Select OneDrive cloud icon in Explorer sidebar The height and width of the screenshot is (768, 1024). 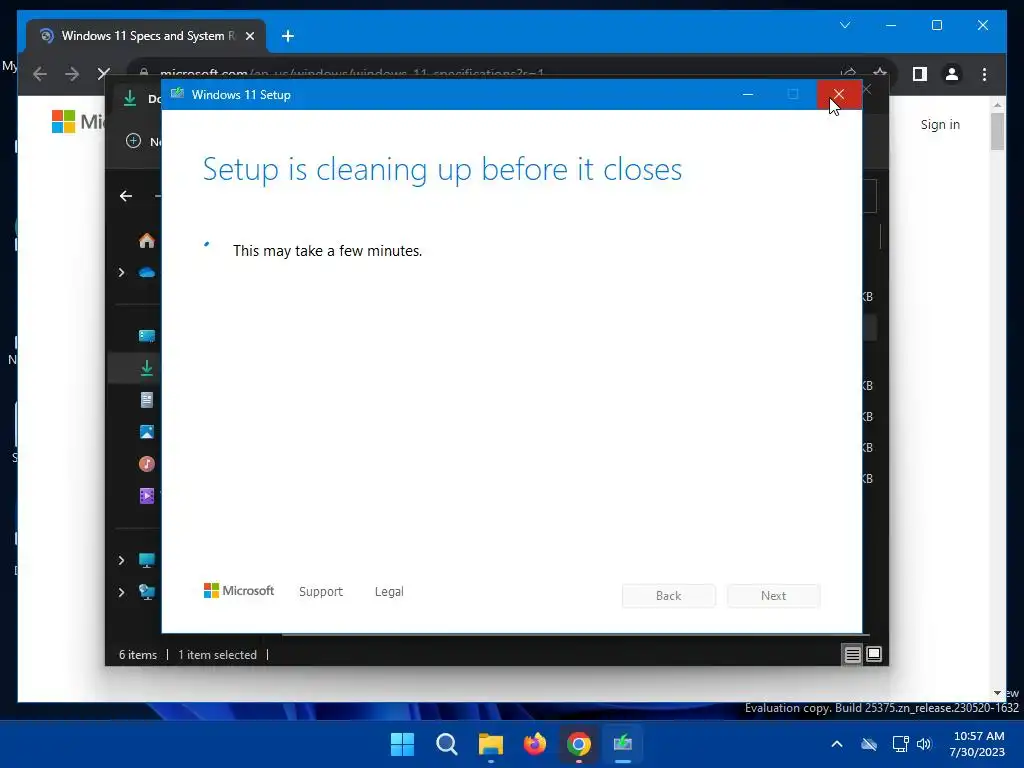click(x=146, y=272)
